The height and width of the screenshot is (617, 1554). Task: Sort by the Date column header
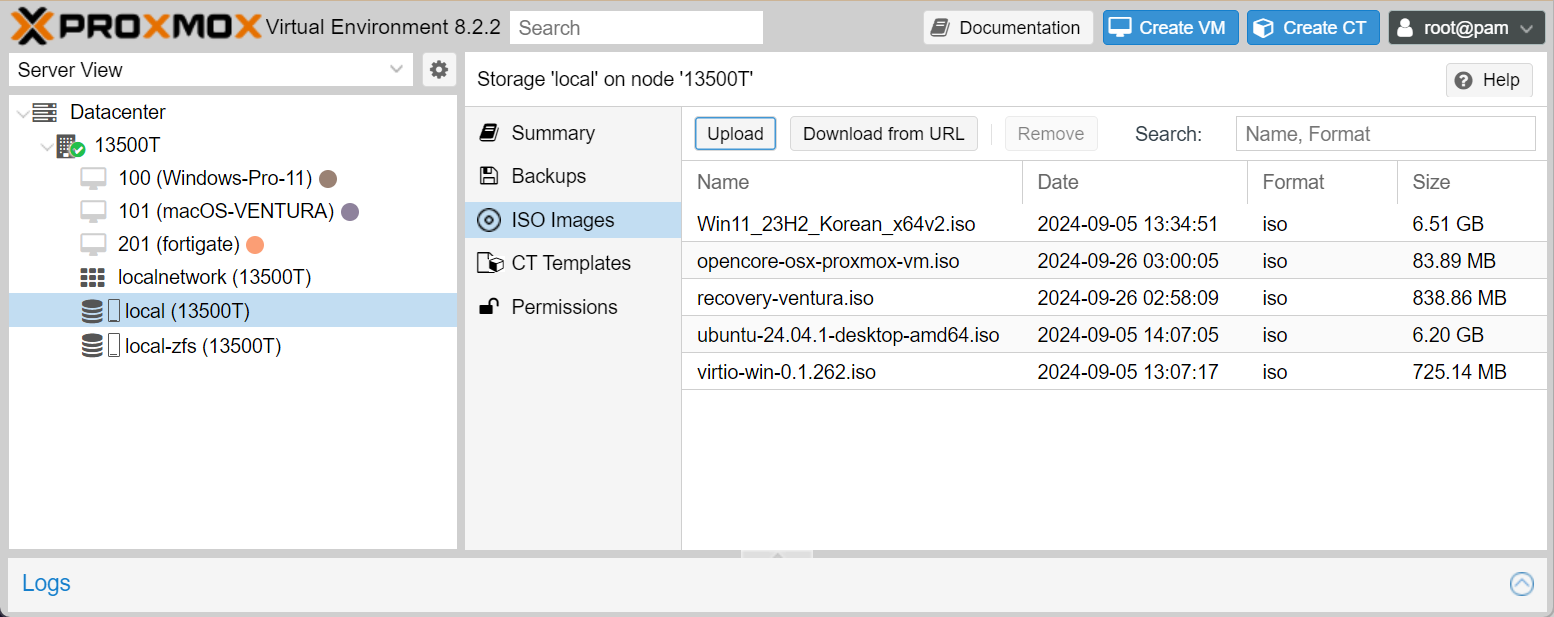pyautogui.click(x=1135, y=182)
